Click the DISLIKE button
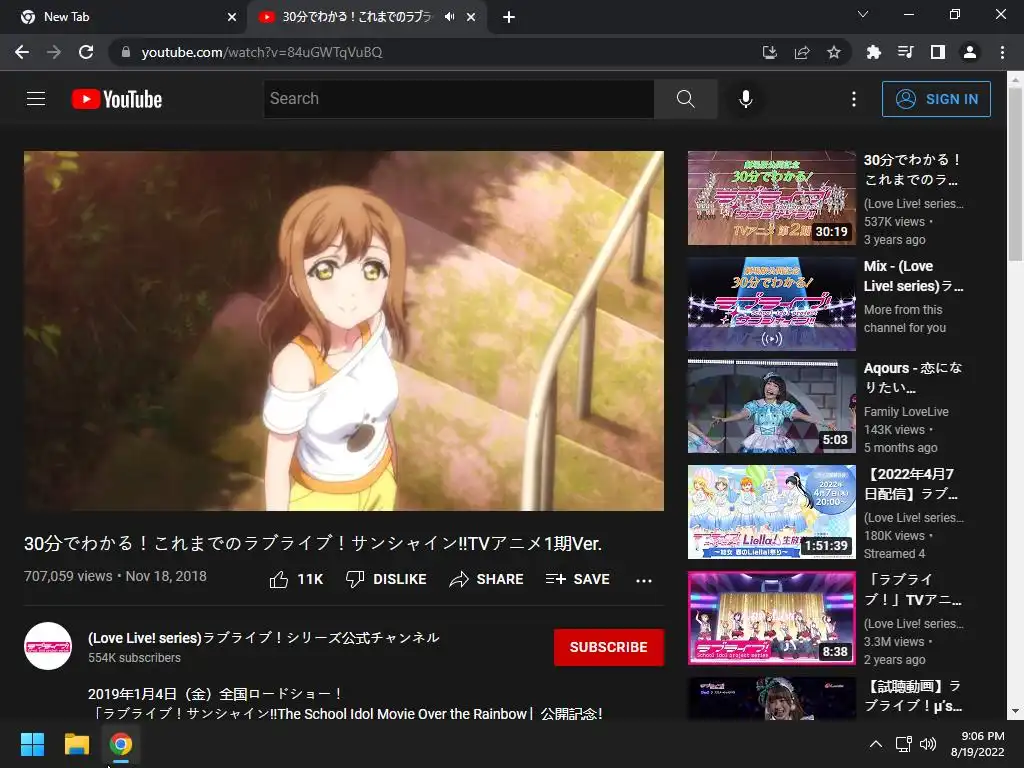The image size is (1024, 768). pos(386,579)
